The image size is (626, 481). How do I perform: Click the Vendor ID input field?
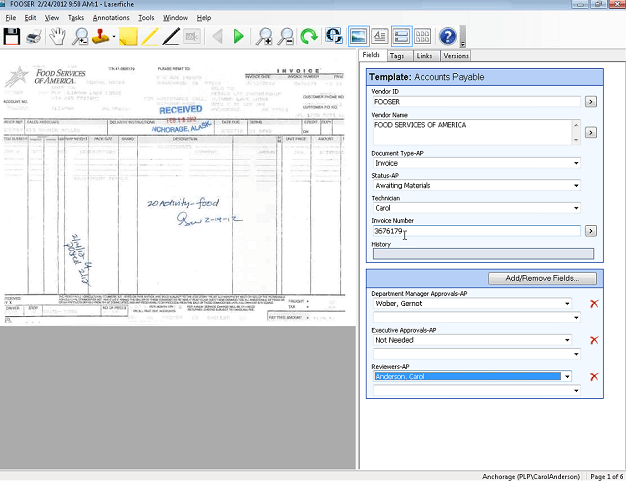point(476,102)
